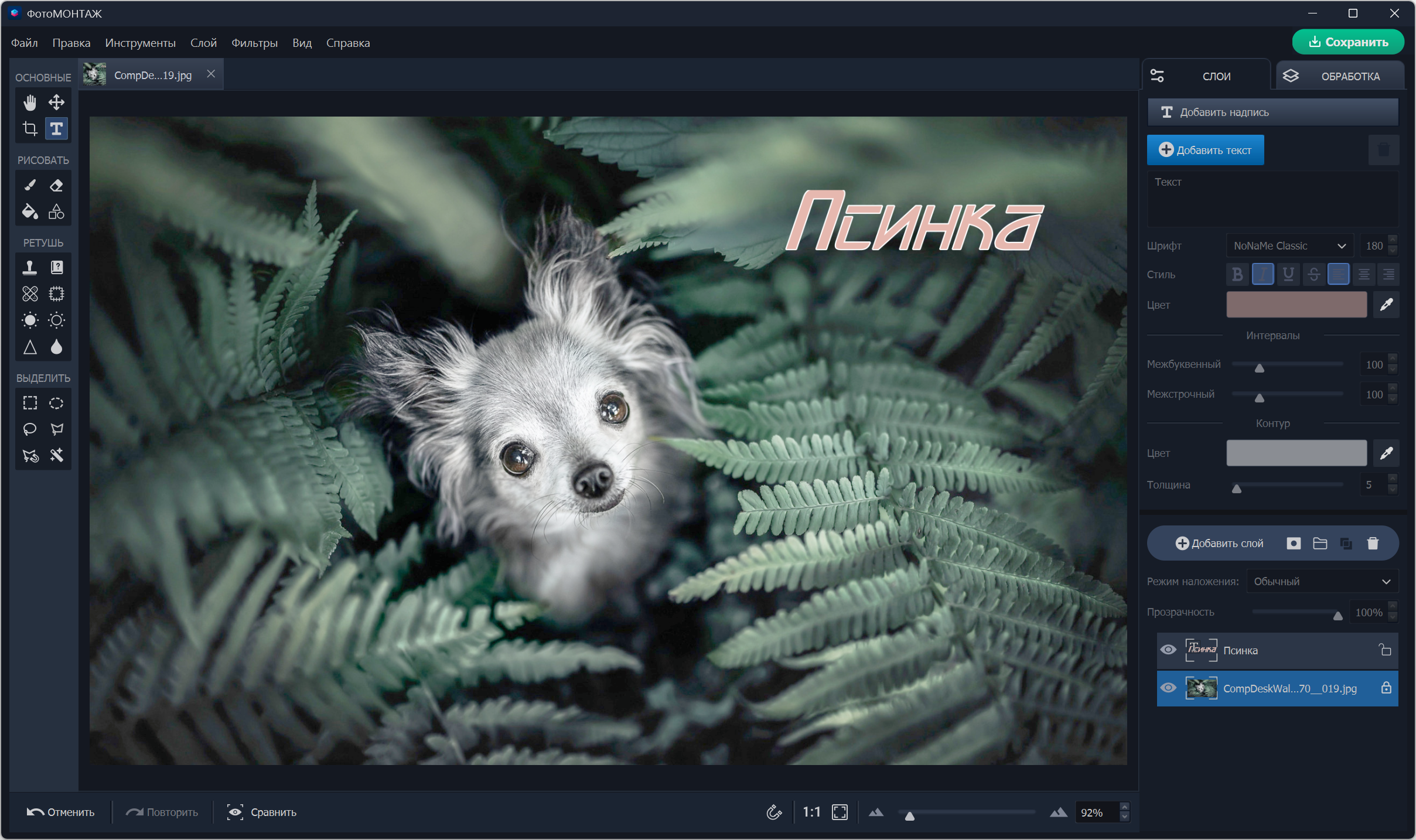This screenshot has height=840, width=1416.
Task: Increase the font size stepper
Action: [1393, 241]
